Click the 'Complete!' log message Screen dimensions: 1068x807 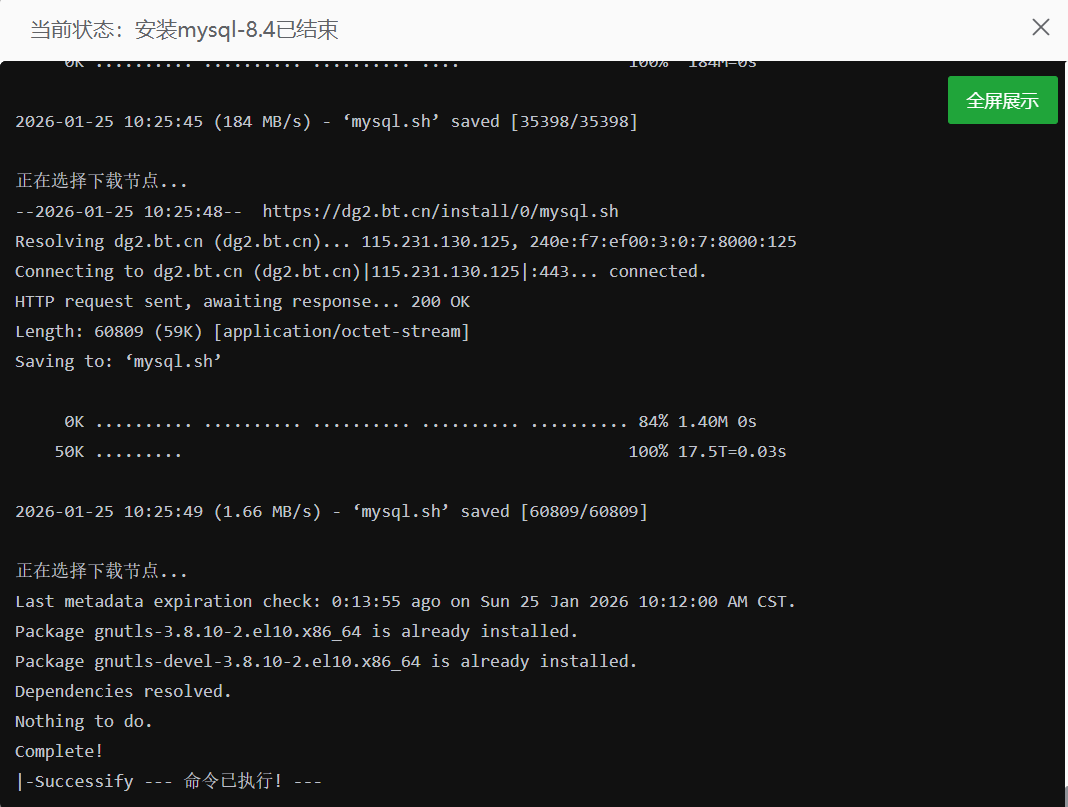pos(58,751)
